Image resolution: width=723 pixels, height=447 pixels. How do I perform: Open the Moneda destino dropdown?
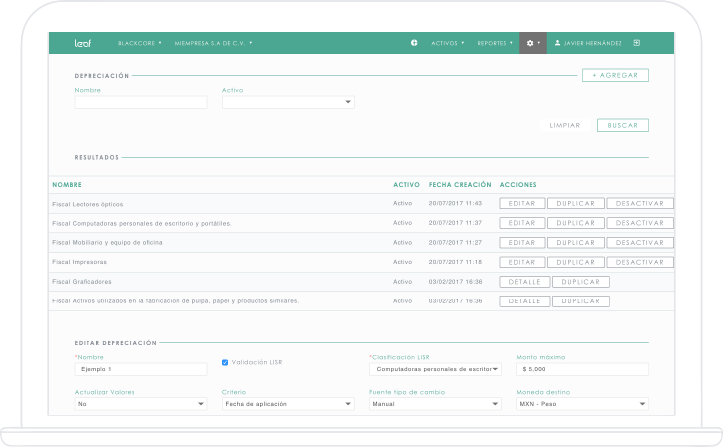[x=582, y=405]
